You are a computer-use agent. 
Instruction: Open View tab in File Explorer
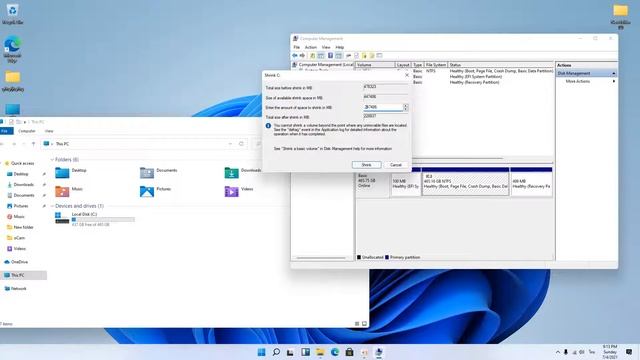pos(49,131)
